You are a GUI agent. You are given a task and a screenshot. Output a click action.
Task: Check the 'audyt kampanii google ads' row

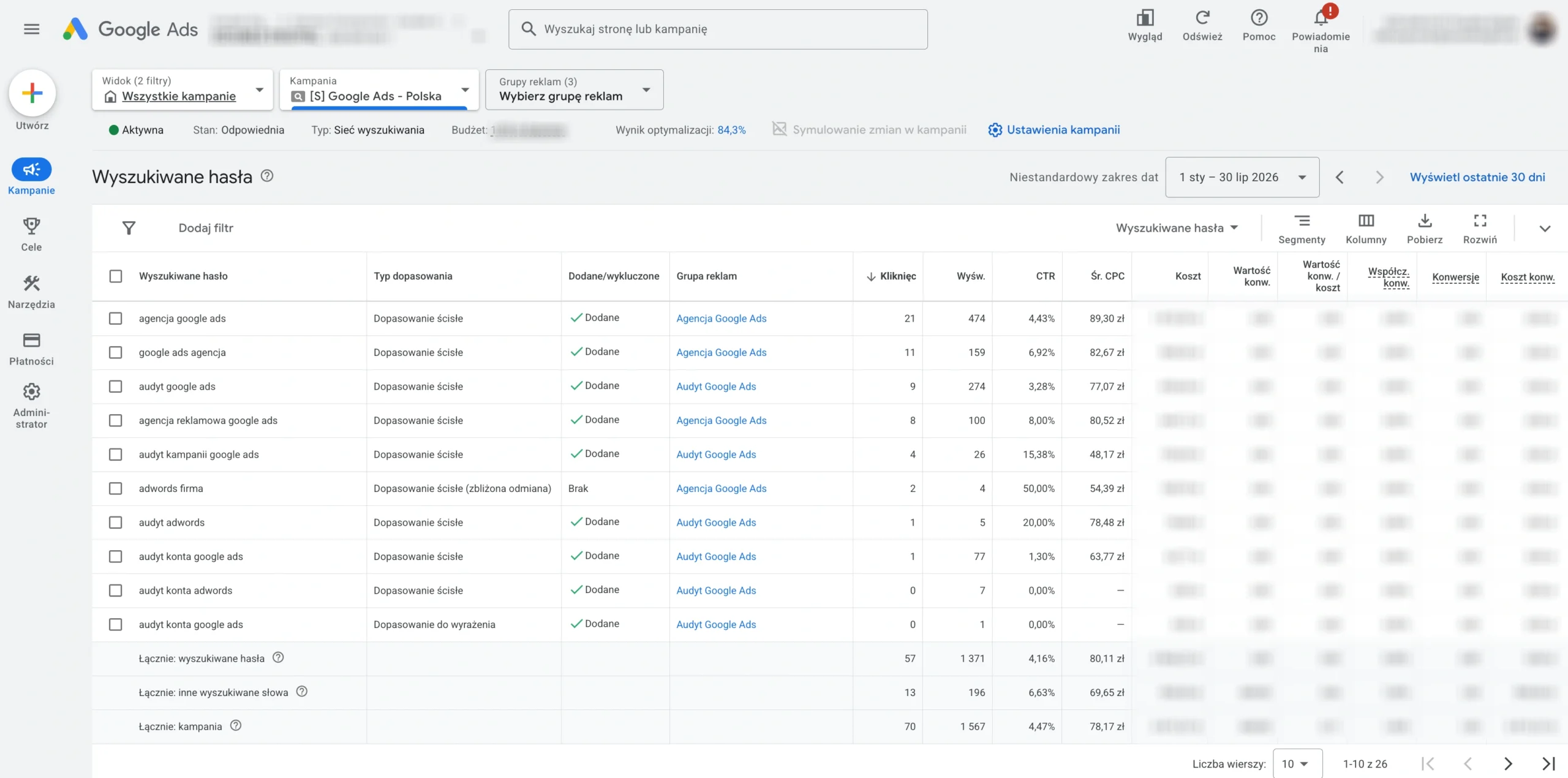click(116, 454)
